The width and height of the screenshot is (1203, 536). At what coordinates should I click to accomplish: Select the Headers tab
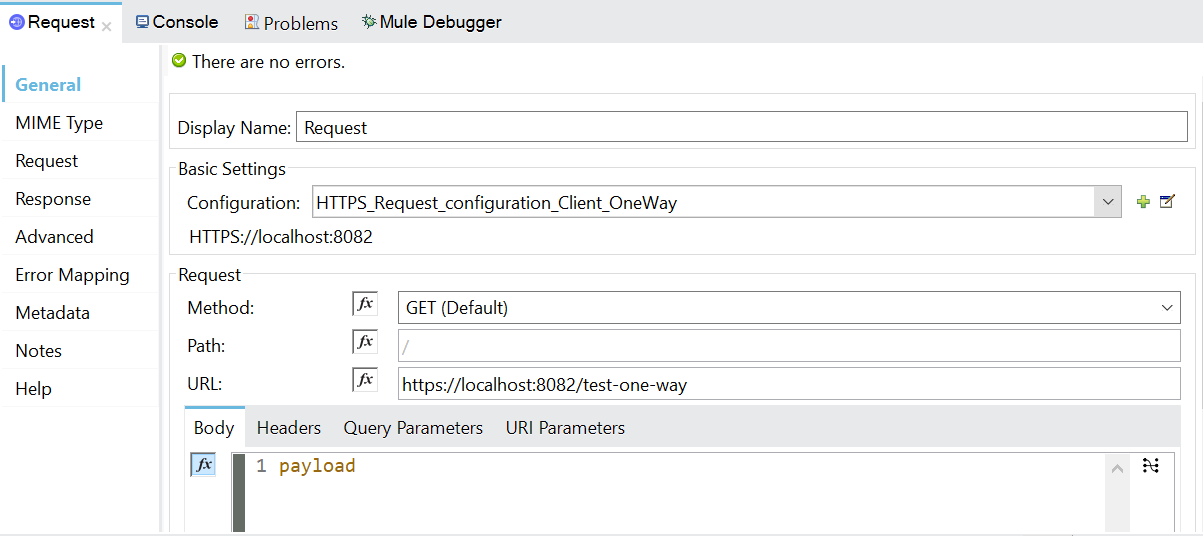pyautogui.click(x=289, y=428)
